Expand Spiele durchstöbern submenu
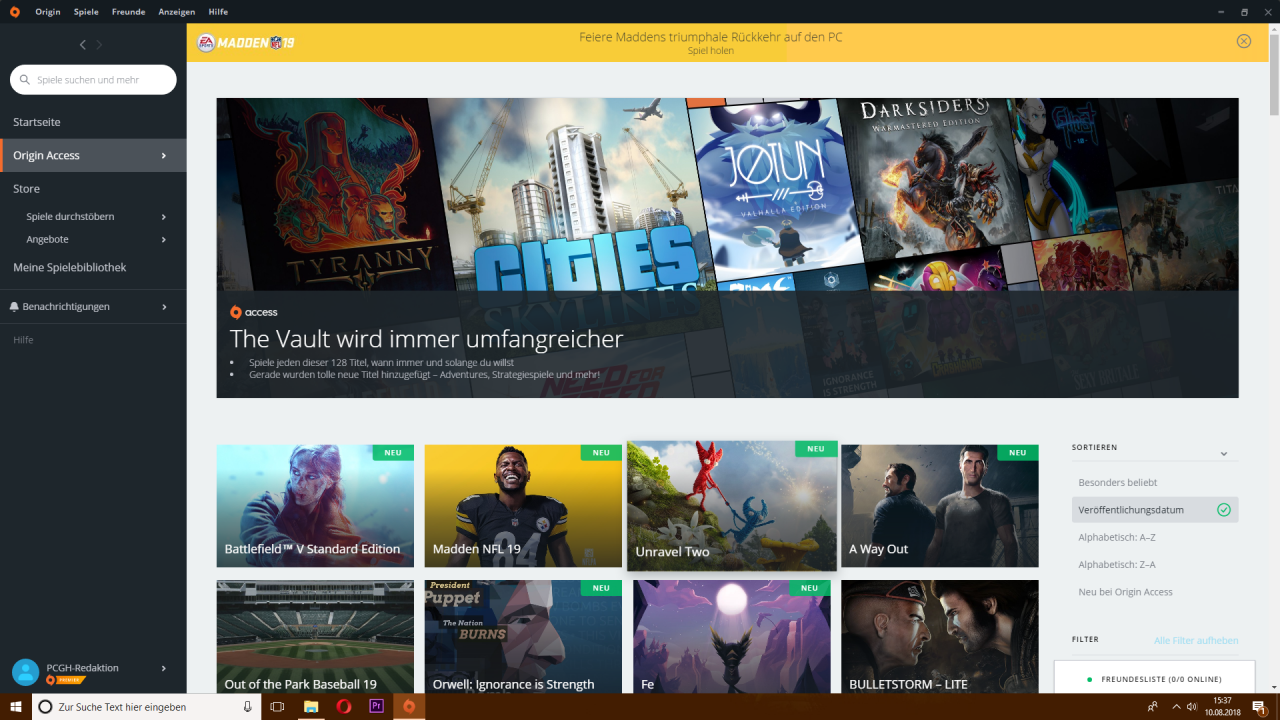This screenshot has width=1280, height=720. click(x=164, y=217)
